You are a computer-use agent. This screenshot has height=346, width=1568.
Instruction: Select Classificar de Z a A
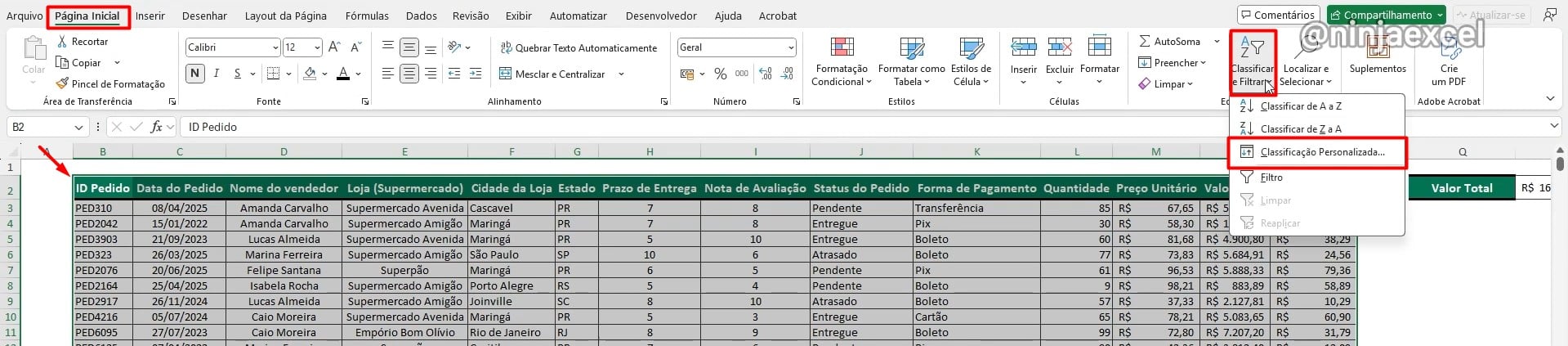point(1317,129)
